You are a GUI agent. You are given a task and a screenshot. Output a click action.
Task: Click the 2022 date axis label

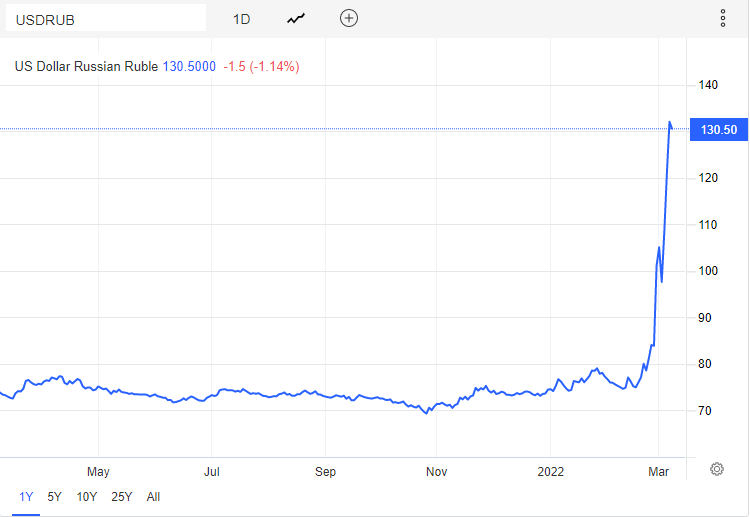click(551, 472)
